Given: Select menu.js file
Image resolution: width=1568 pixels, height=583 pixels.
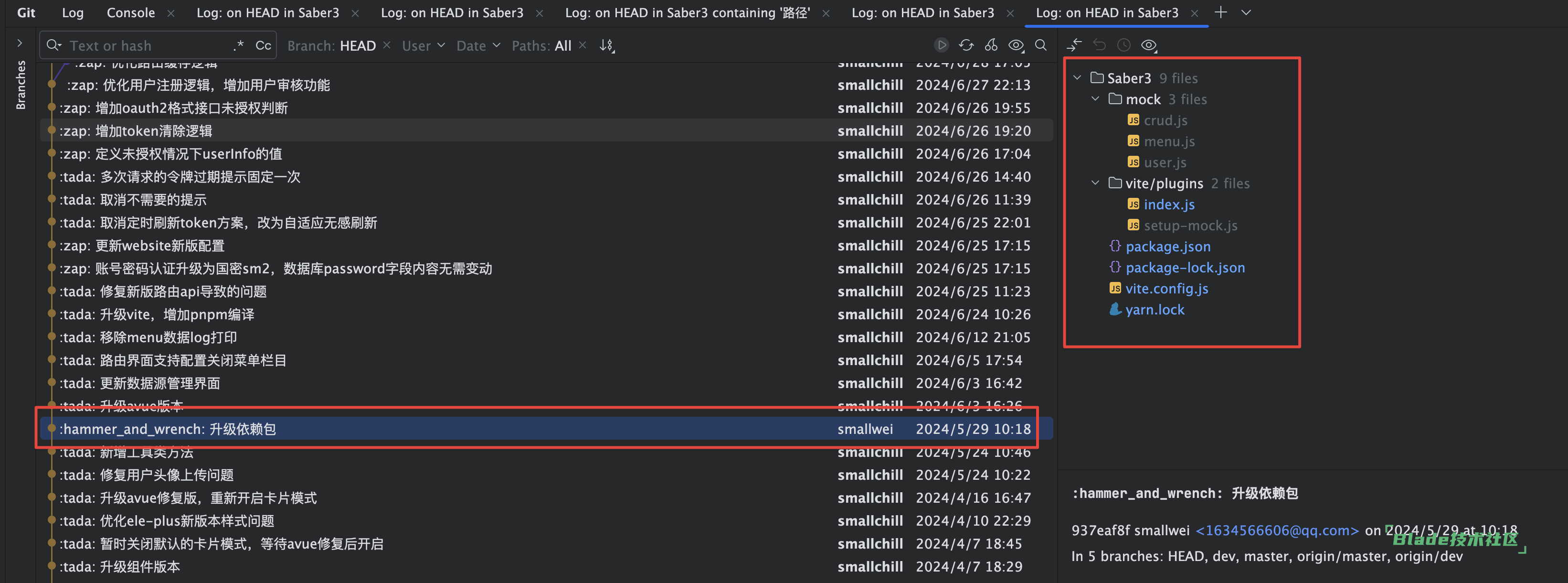Looking at the screenshot, I should tap(1169, 141).
